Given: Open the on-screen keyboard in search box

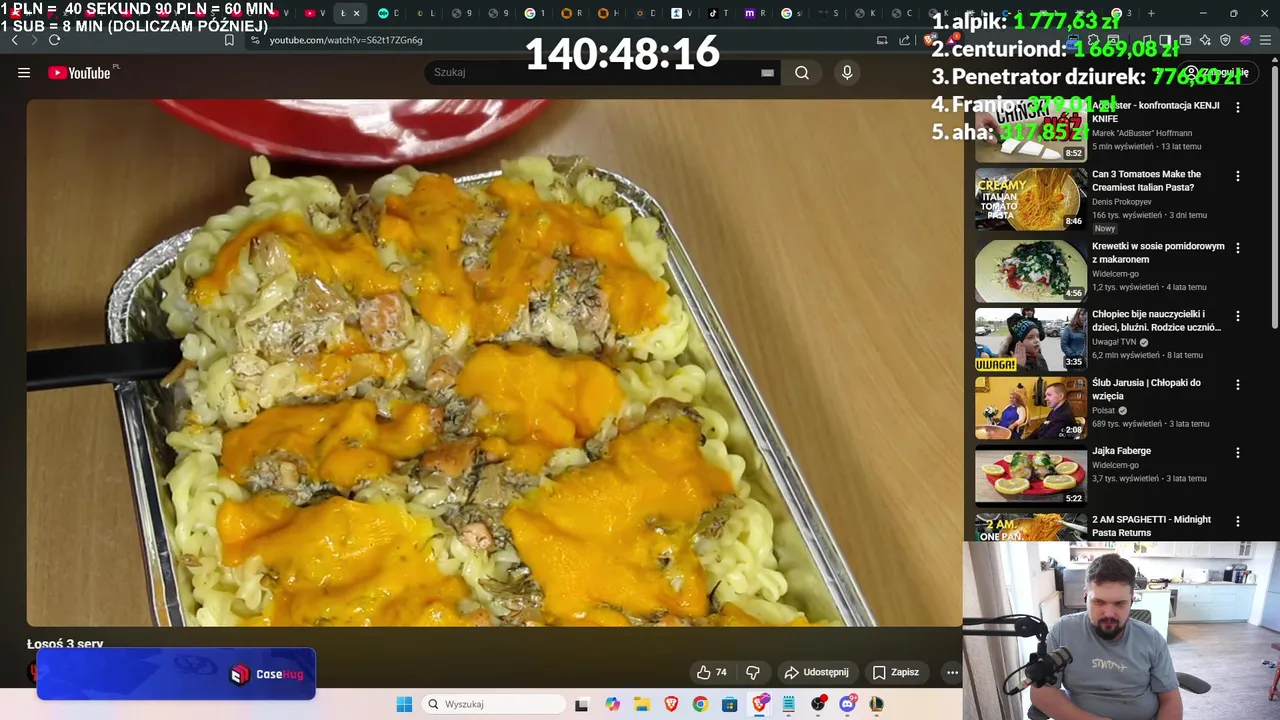Looking at the screenshot, I should 767,72.
